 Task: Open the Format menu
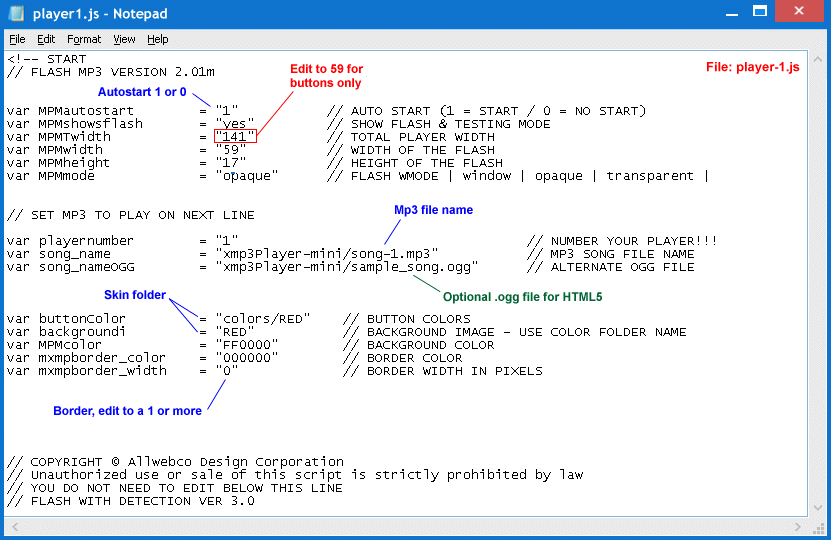(84, 39)
